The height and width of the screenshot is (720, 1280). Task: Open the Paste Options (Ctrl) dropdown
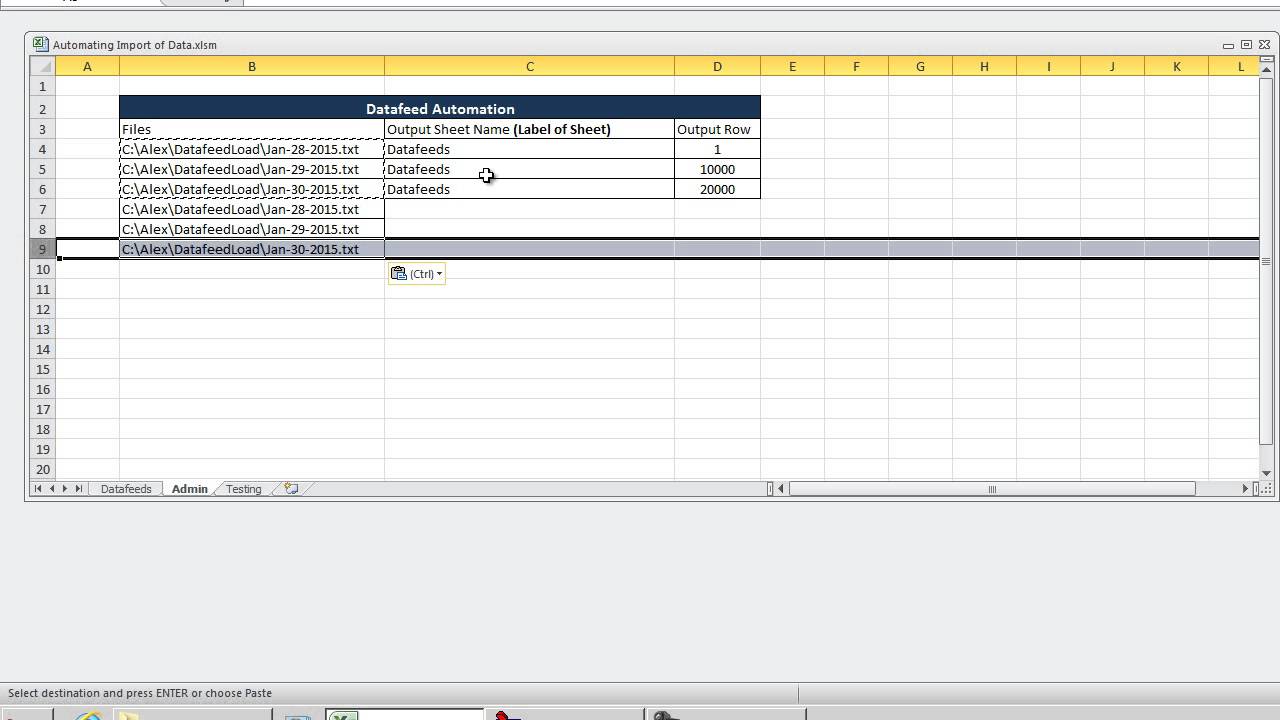tap(417, 274)
